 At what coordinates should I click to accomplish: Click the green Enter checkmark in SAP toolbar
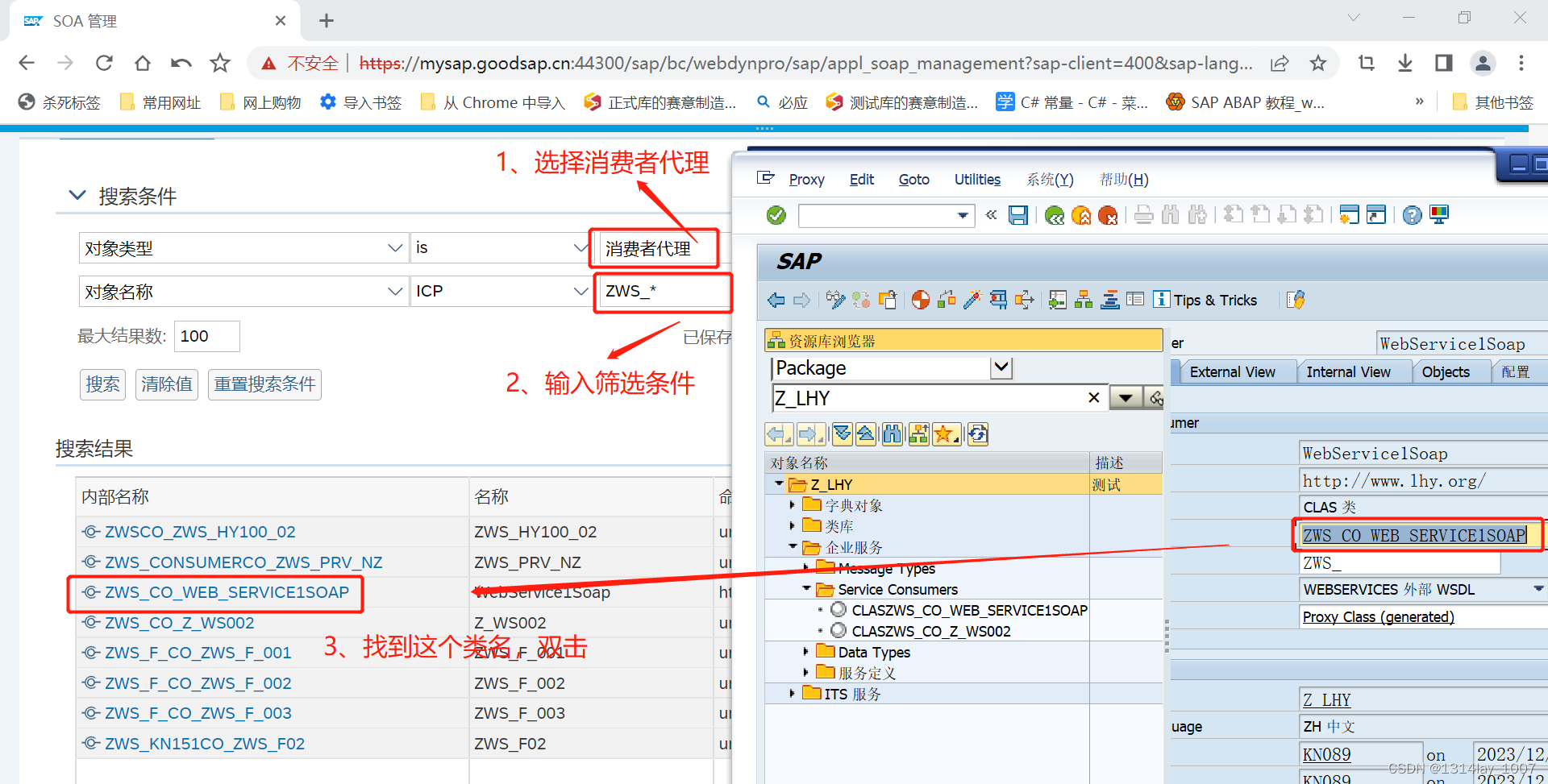click(x=776, y=215)
